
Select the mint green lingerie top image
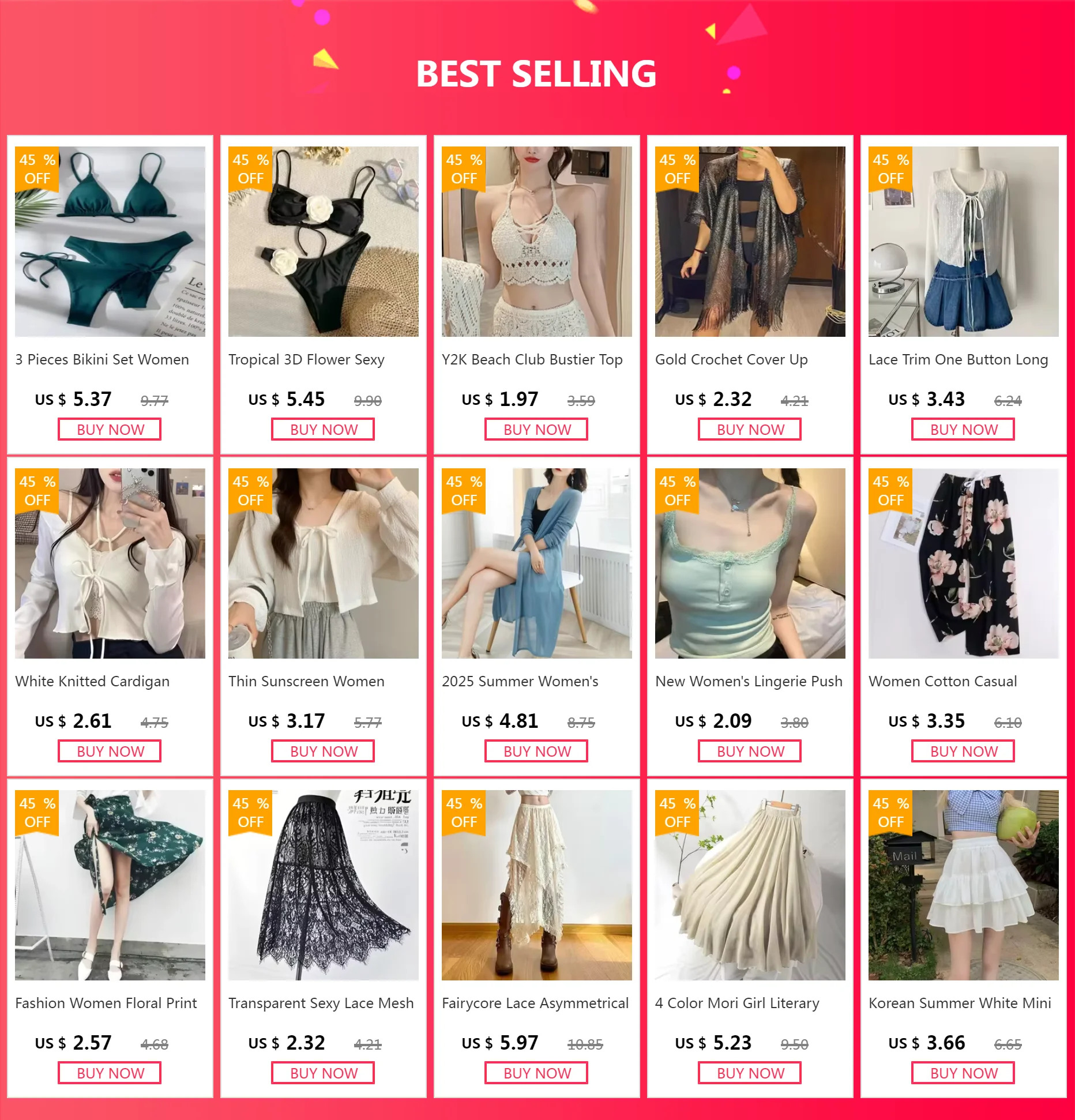[x=750, y=563]
